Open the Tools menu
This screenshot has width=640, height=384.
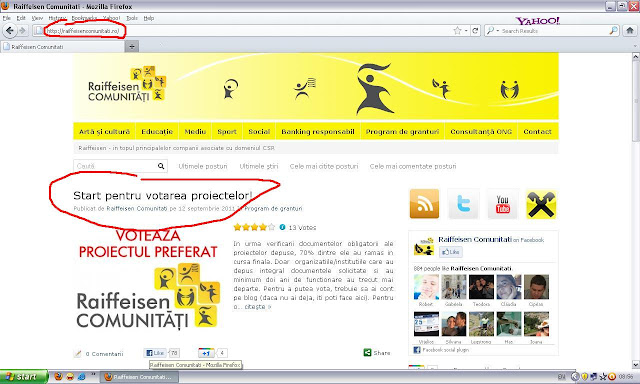click(x=132, y=18)
